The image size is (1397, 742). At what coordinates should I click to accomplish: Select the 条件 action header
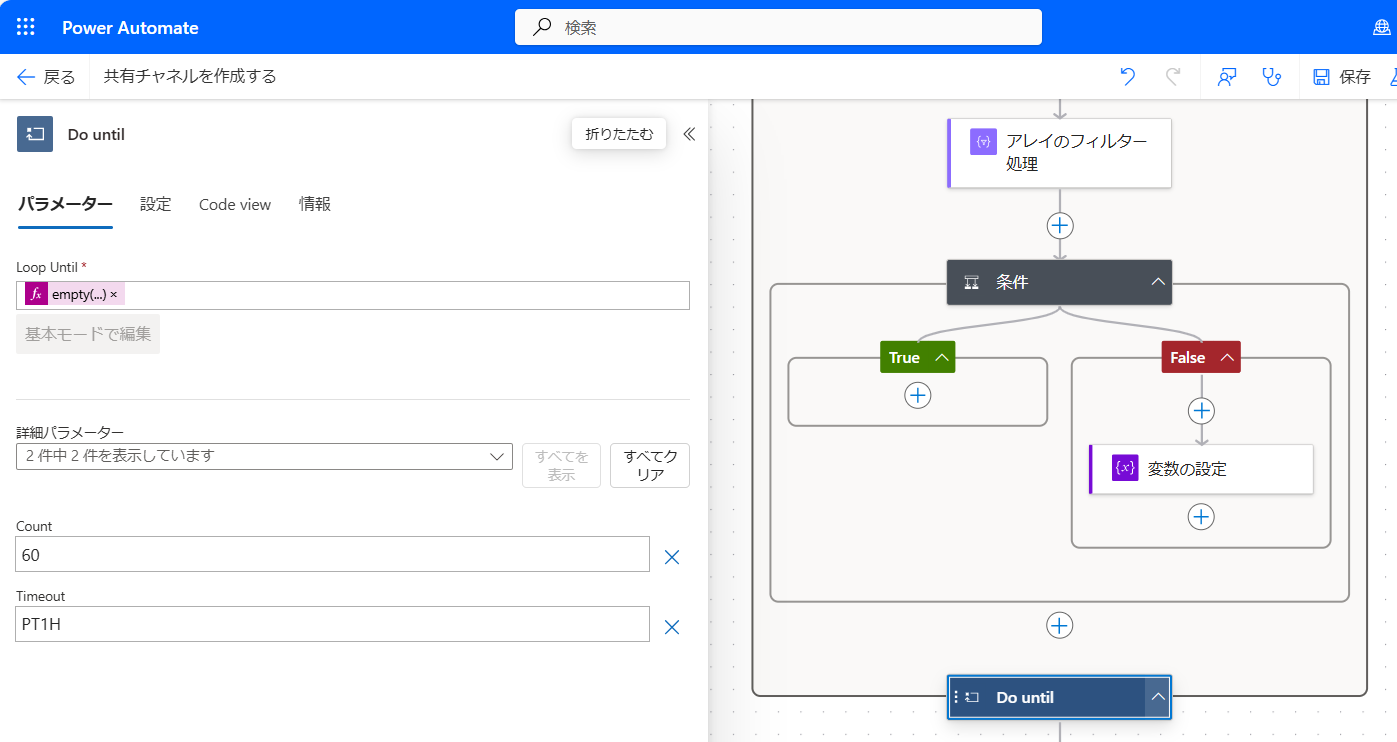click(x=1059, y=282)
